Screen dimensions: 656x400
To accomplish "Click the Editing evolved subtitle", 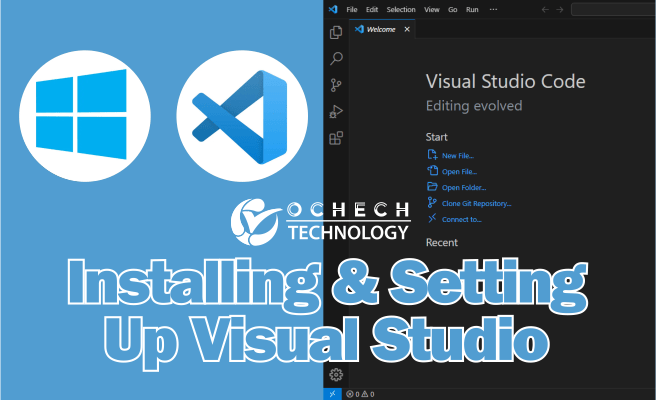I will point(474,106).
